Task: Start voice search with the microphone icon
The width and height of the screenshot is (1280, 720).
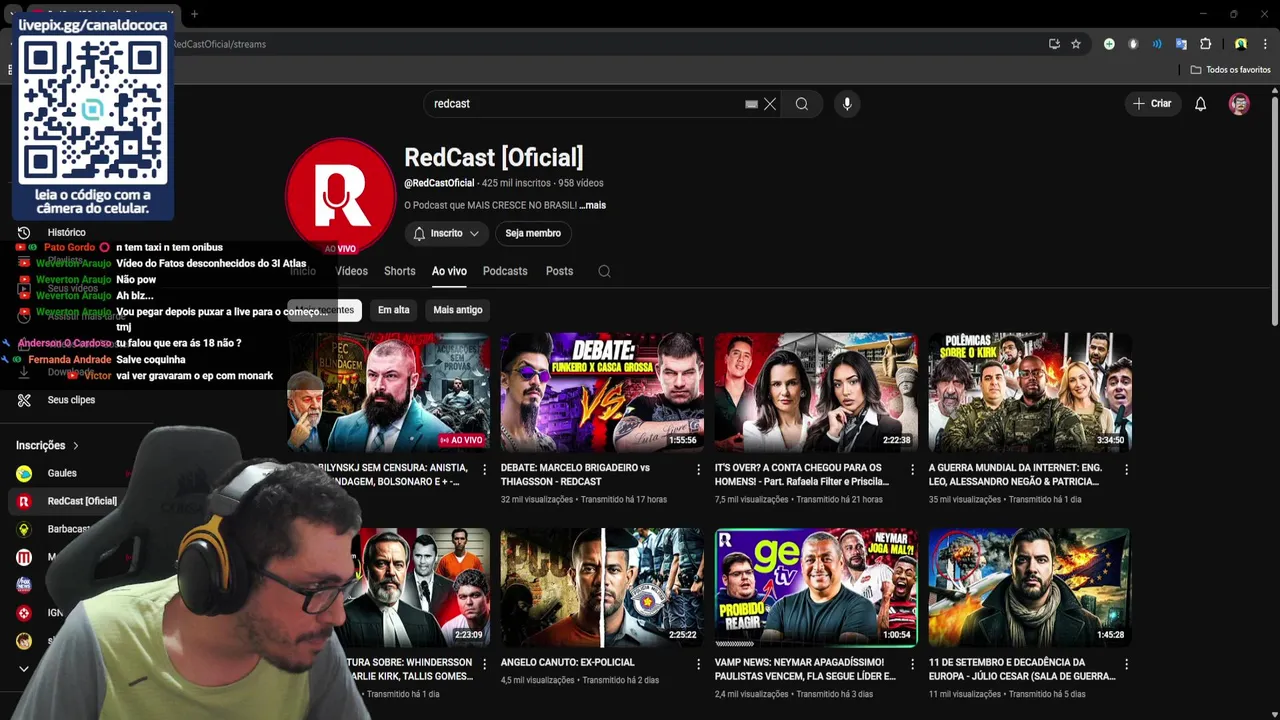Action: click(847, 104)
